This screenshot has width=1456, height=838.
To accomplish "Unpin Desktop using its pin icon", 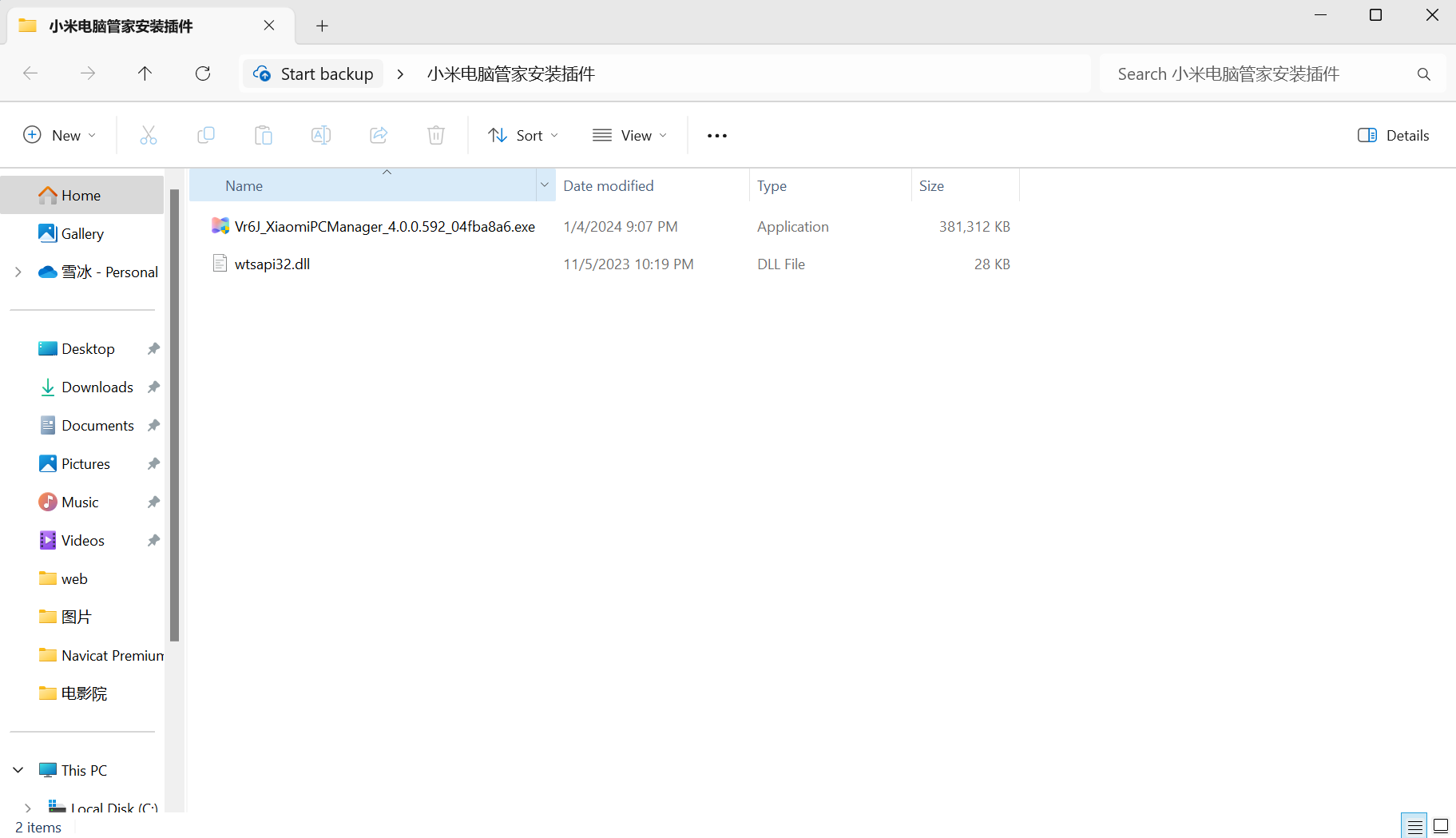I will coord(153,349).
